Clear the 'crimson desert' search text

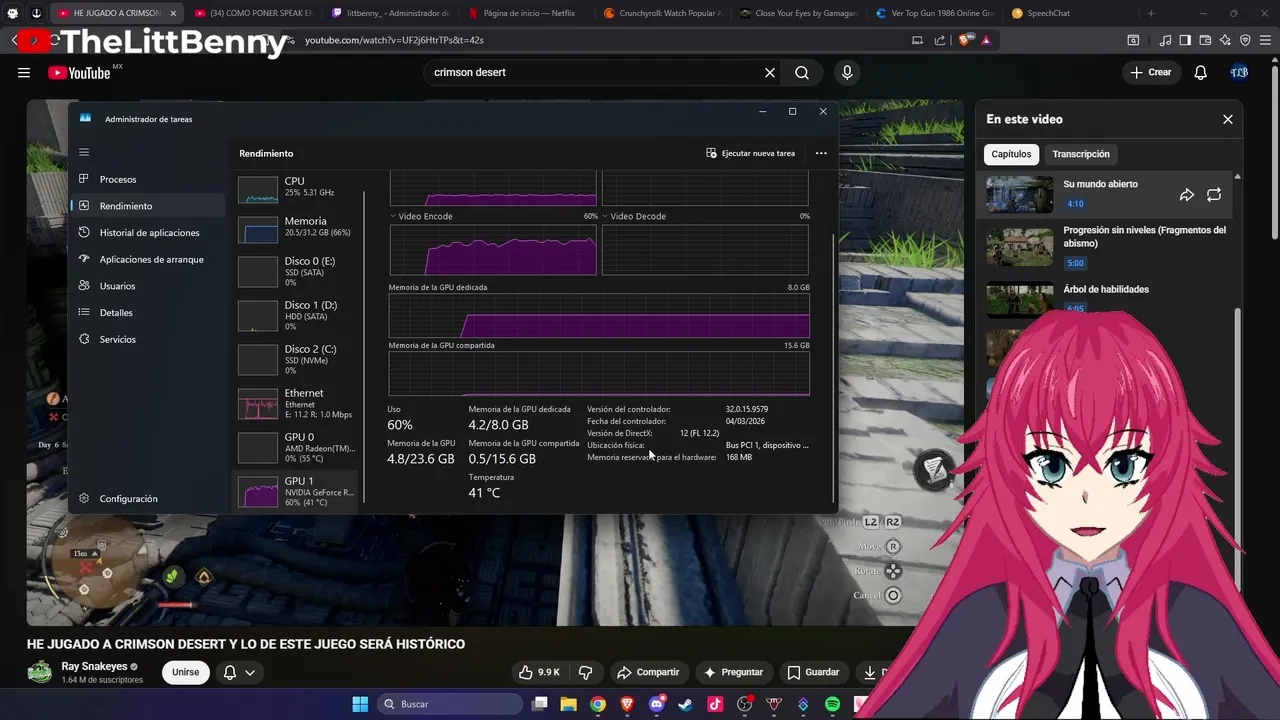(770, 72)
